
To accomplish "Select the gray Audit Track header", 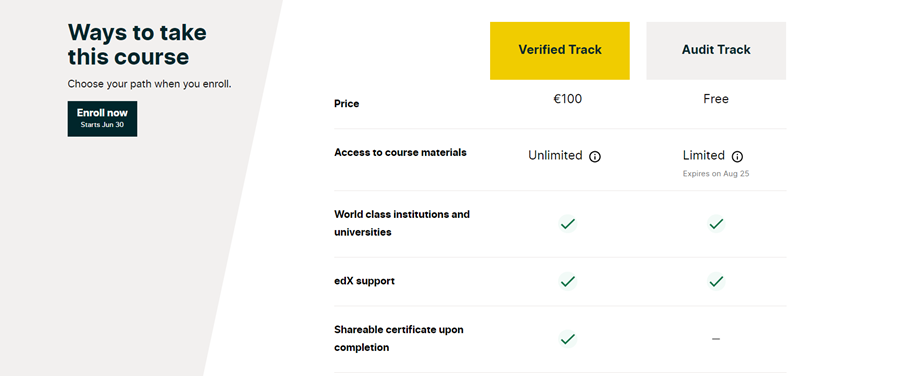I will 716,51.
